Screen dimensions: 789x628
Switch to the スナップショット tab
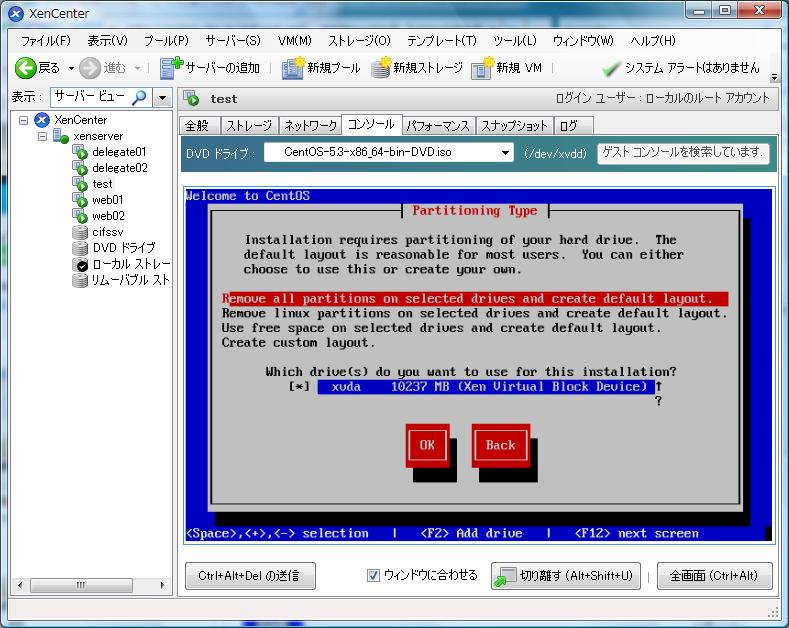click(514, 125)
